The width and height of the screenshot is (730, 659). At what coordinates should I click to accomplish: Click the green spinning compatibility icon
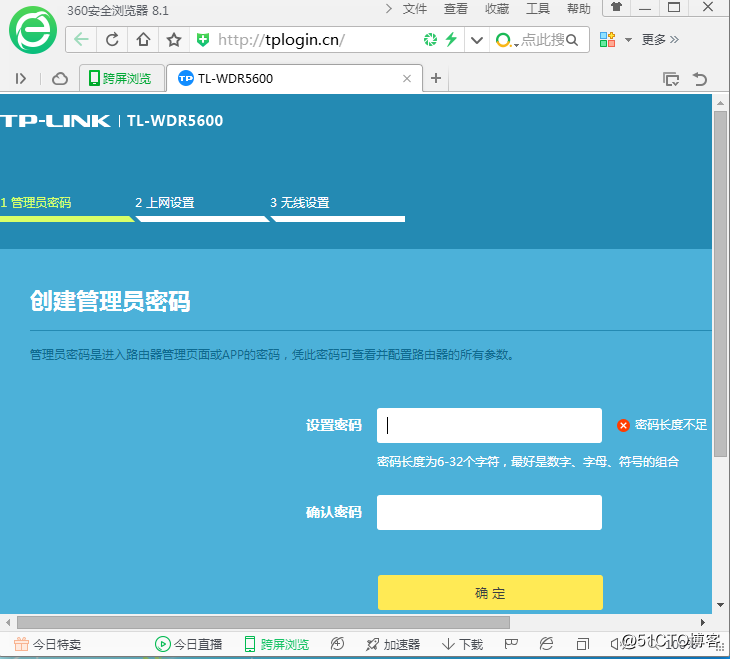431,40
